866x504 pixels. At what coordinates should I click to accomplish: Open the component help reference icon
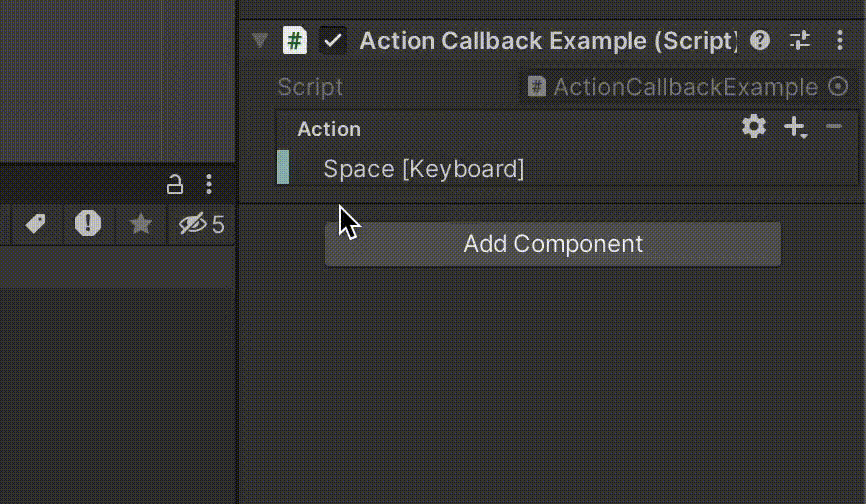[760, 41]
